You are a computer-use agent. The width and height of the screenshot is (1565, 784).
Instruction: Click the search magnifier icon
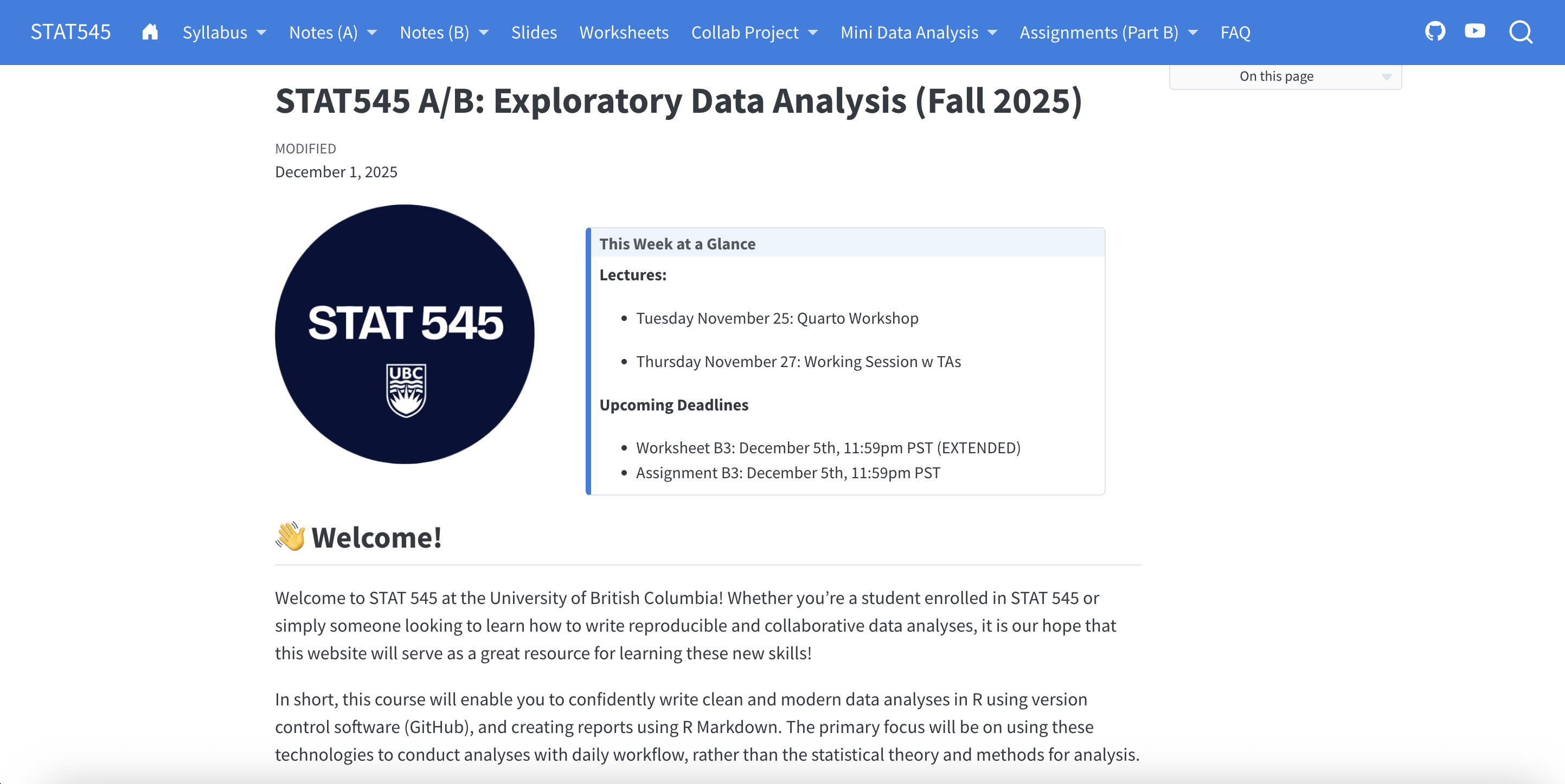[1521, 32]
